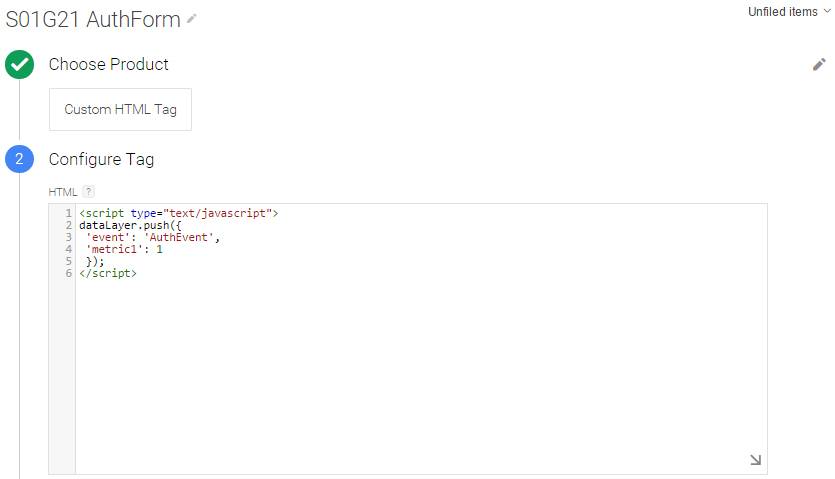Viewport: 835px width, 479px height.
Task: Click the closing script tag line
Action: click(108, 273)
